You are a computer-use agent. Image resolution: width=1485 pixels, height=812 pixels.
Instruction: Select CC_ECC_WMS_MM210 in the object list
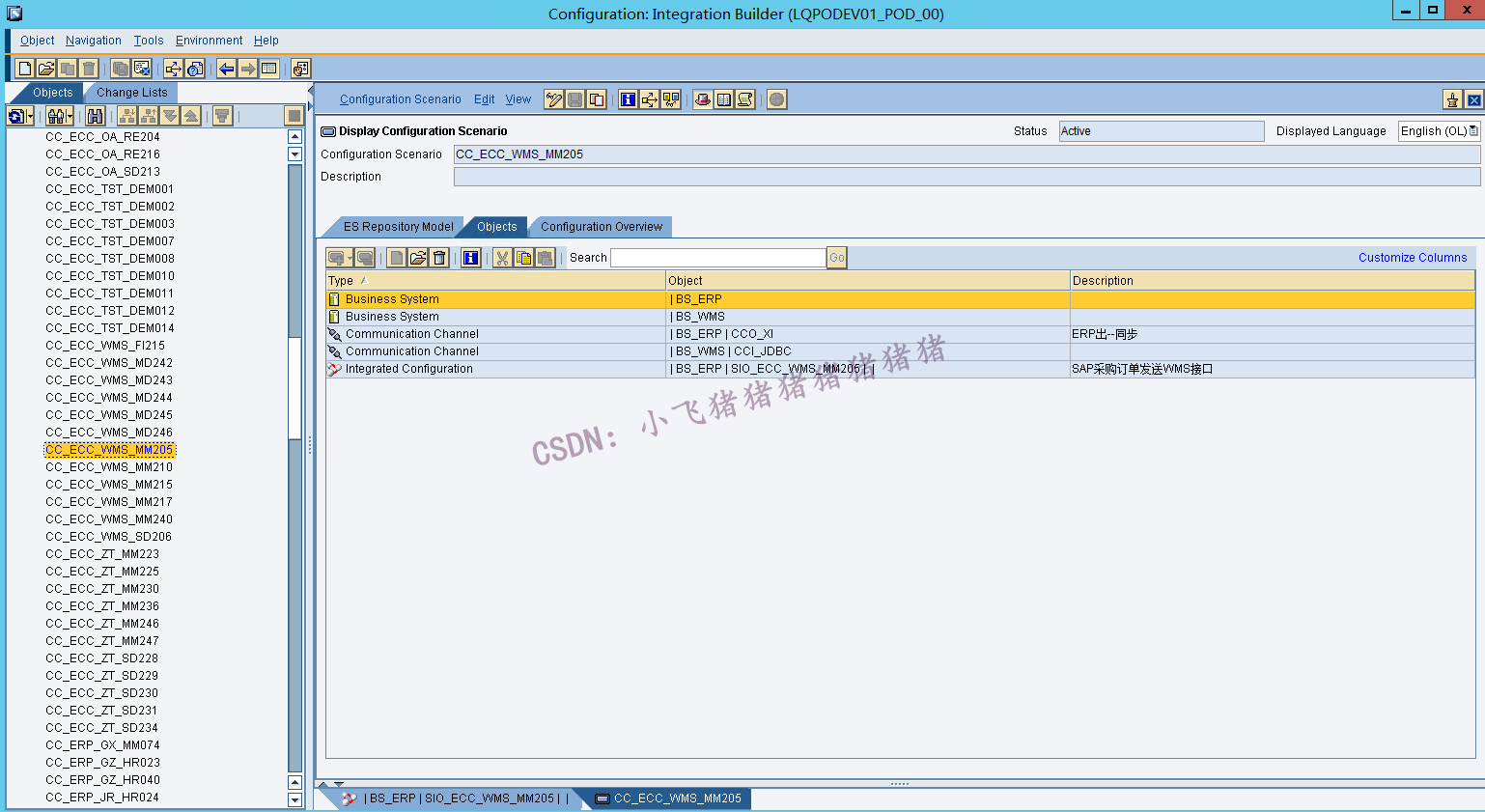point(109,467)
